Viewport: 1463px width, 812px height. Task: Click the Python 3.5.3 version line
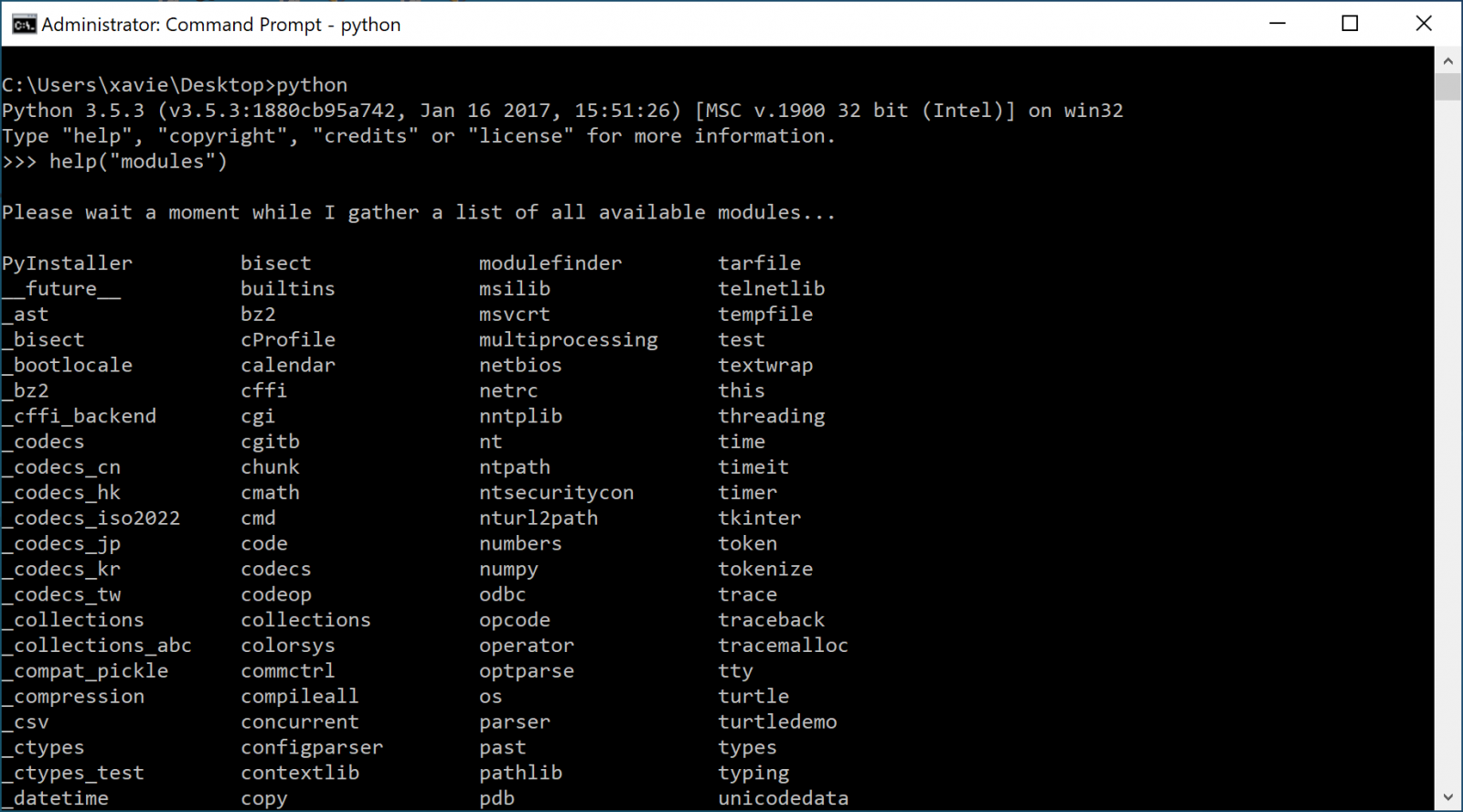click(561, 111)
